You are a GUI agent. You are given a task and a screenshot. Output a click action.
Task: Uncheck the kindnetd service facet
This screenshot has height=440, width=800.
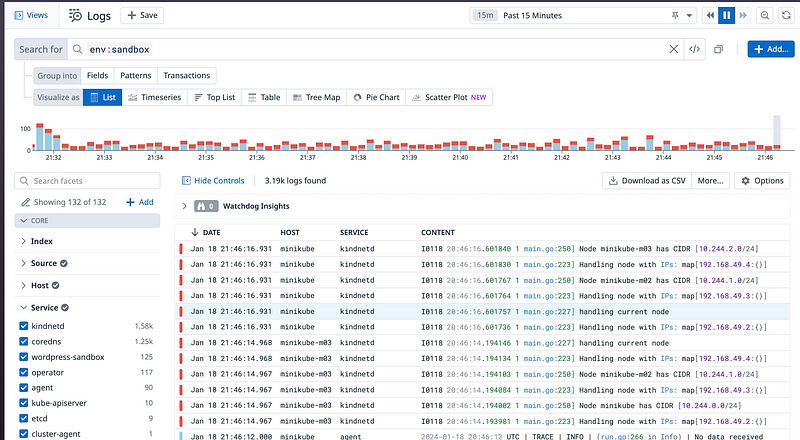(x=24, y=326)
